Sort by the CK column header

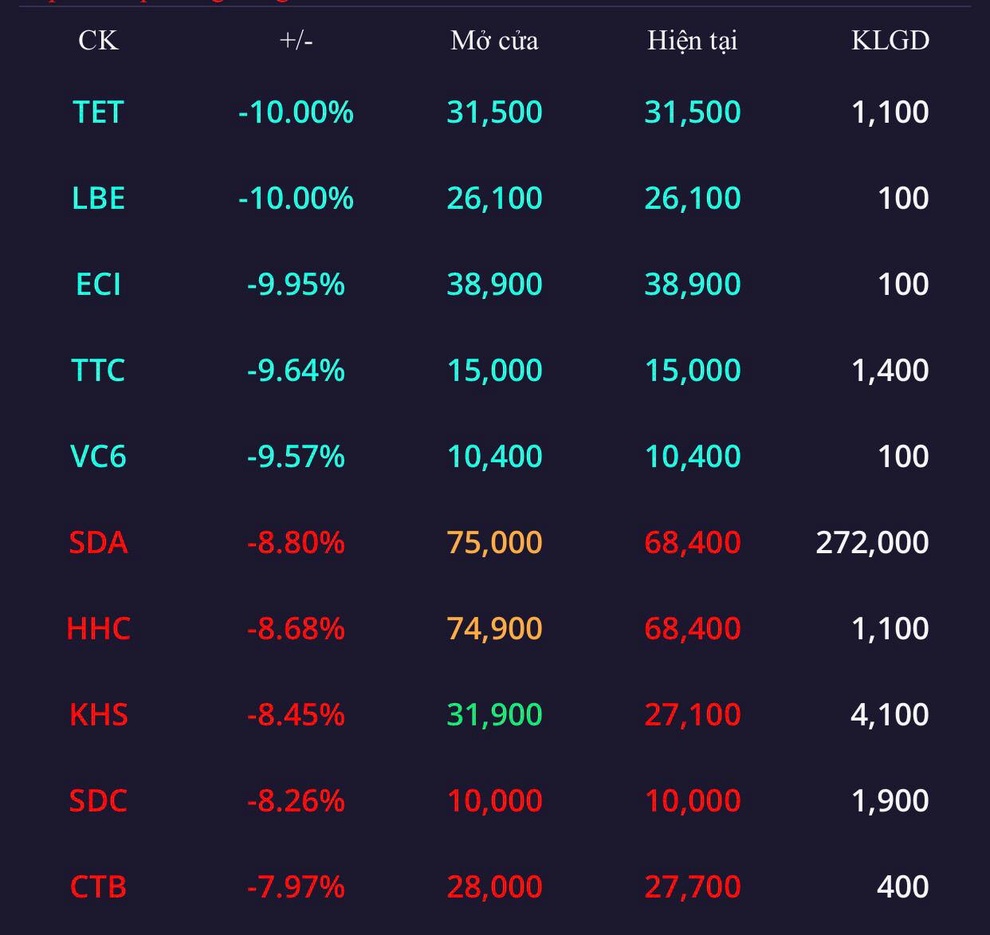click(98, 40)
